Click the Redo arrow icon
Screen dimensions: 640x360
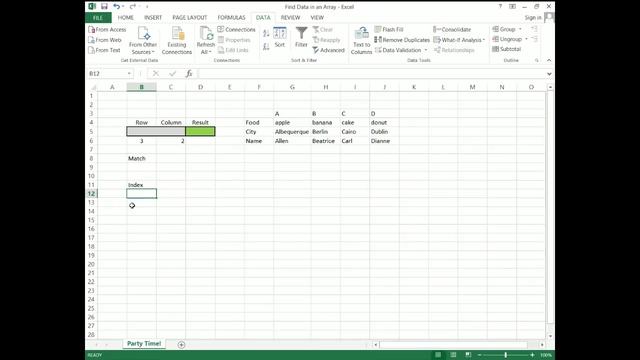(x=133, y=7)
